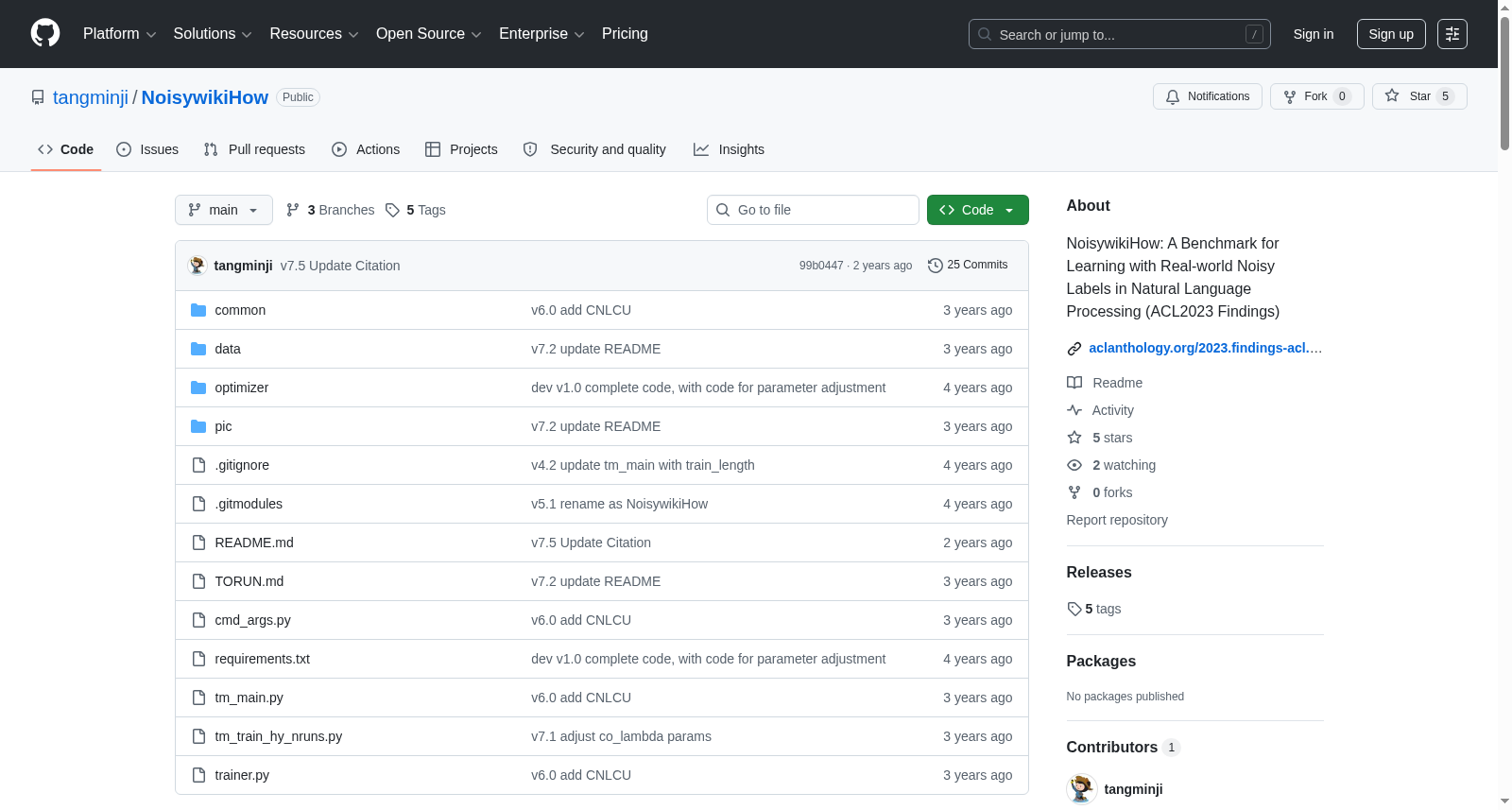Switch to the Issues tab
Image resolution: width=1512 pixels, height=810 pixels.
[147, 149]
